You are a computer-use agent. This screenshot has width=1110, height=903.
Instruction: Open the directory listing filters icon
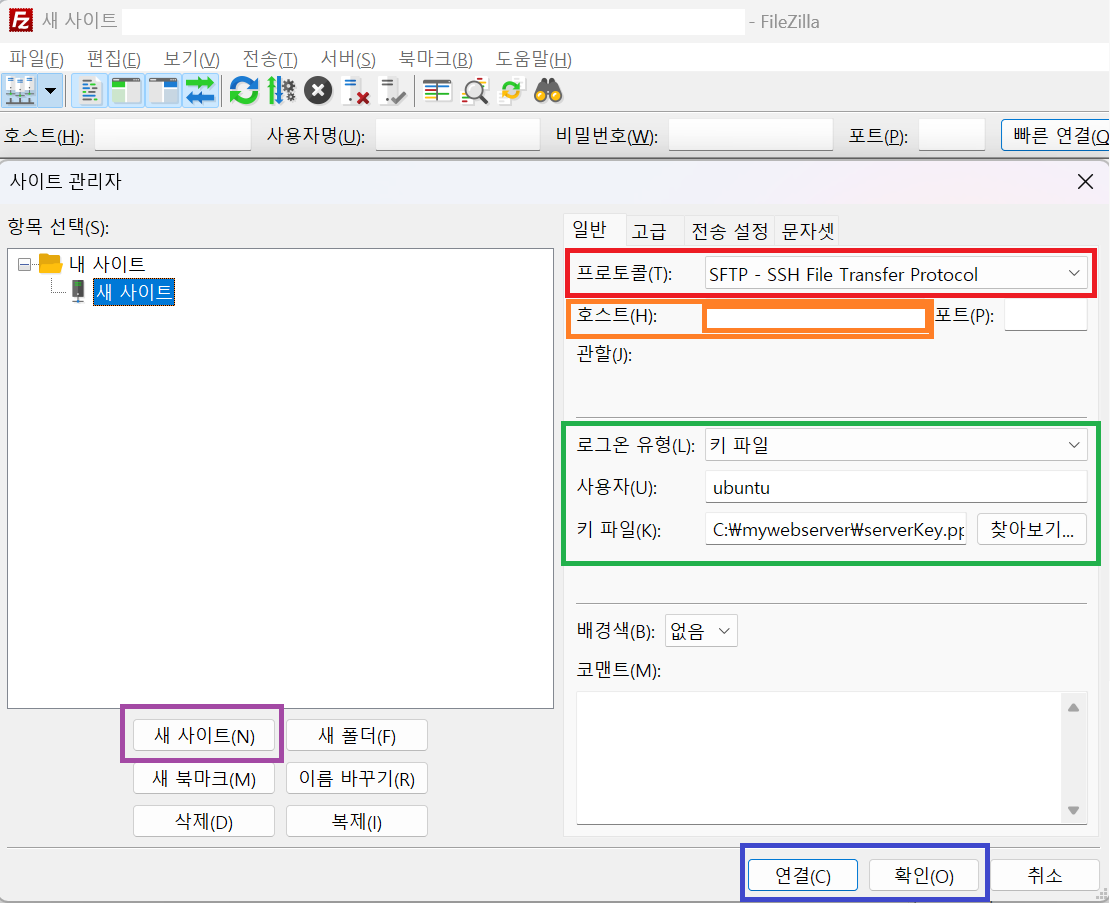437,91
